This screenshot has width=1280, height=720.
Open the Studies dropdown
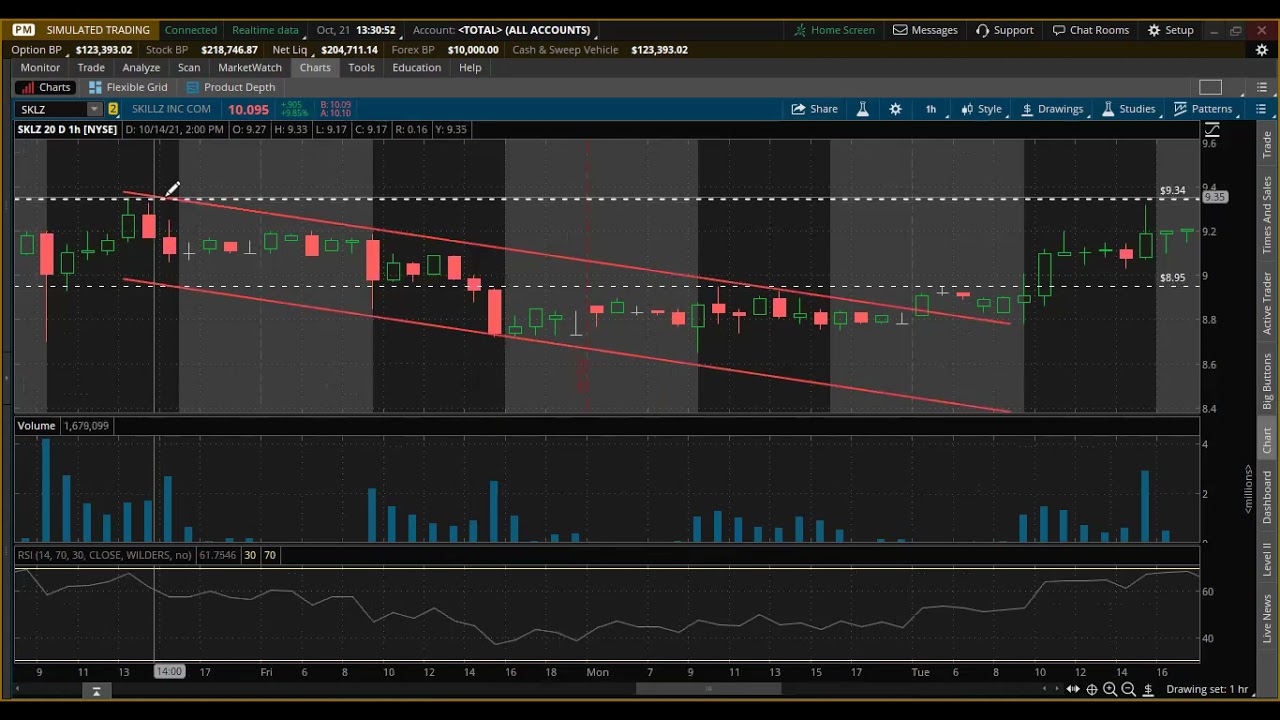pos(1128,109)
